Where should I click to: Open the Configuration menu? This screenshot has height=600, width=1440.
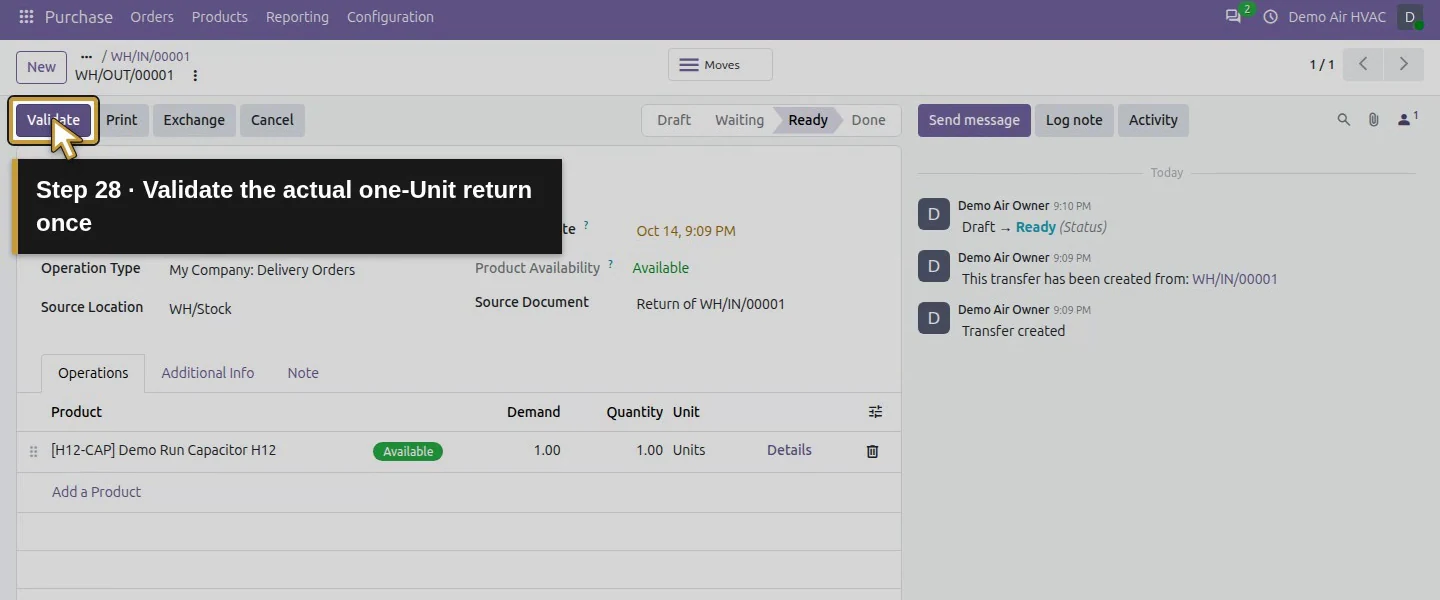(x=390, y=17)
